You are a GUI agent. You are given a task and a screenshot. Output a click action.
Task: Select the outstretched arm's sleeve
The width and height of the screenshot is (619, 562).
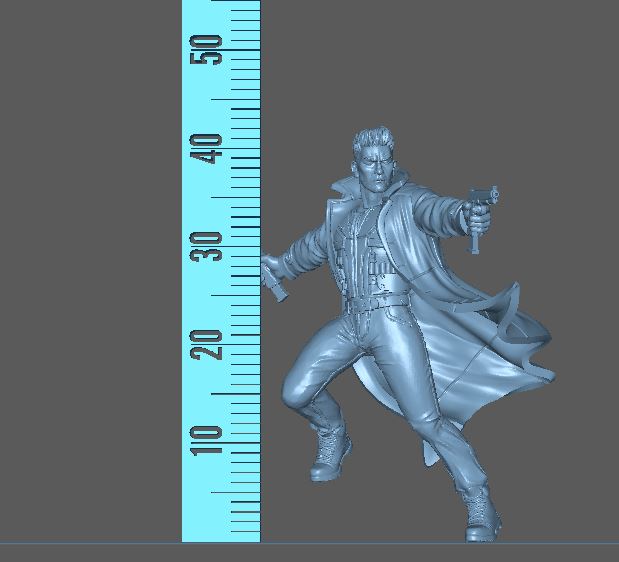(x=428, y=213)
